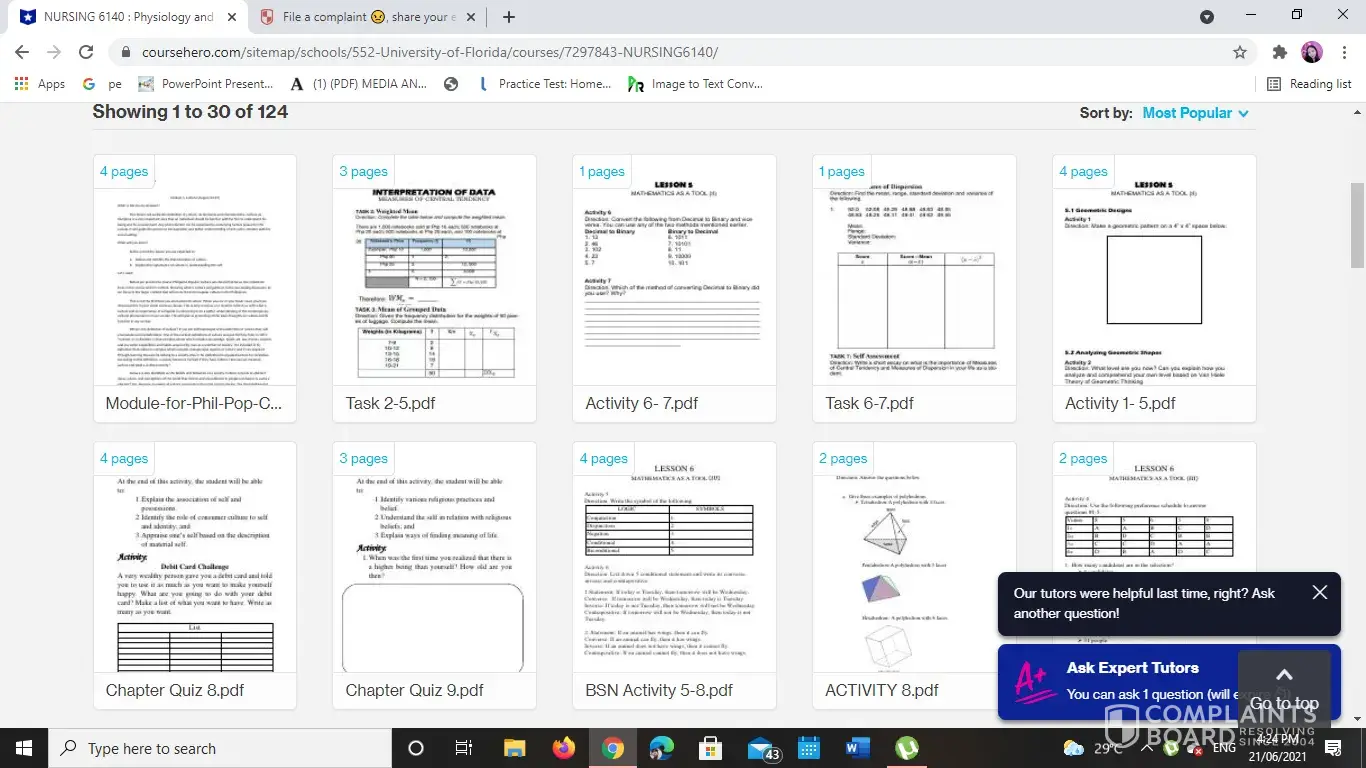Close the File a complaint tab
Image resolution: width=1366 pixels, height=768 pixels.
[471, 17]
